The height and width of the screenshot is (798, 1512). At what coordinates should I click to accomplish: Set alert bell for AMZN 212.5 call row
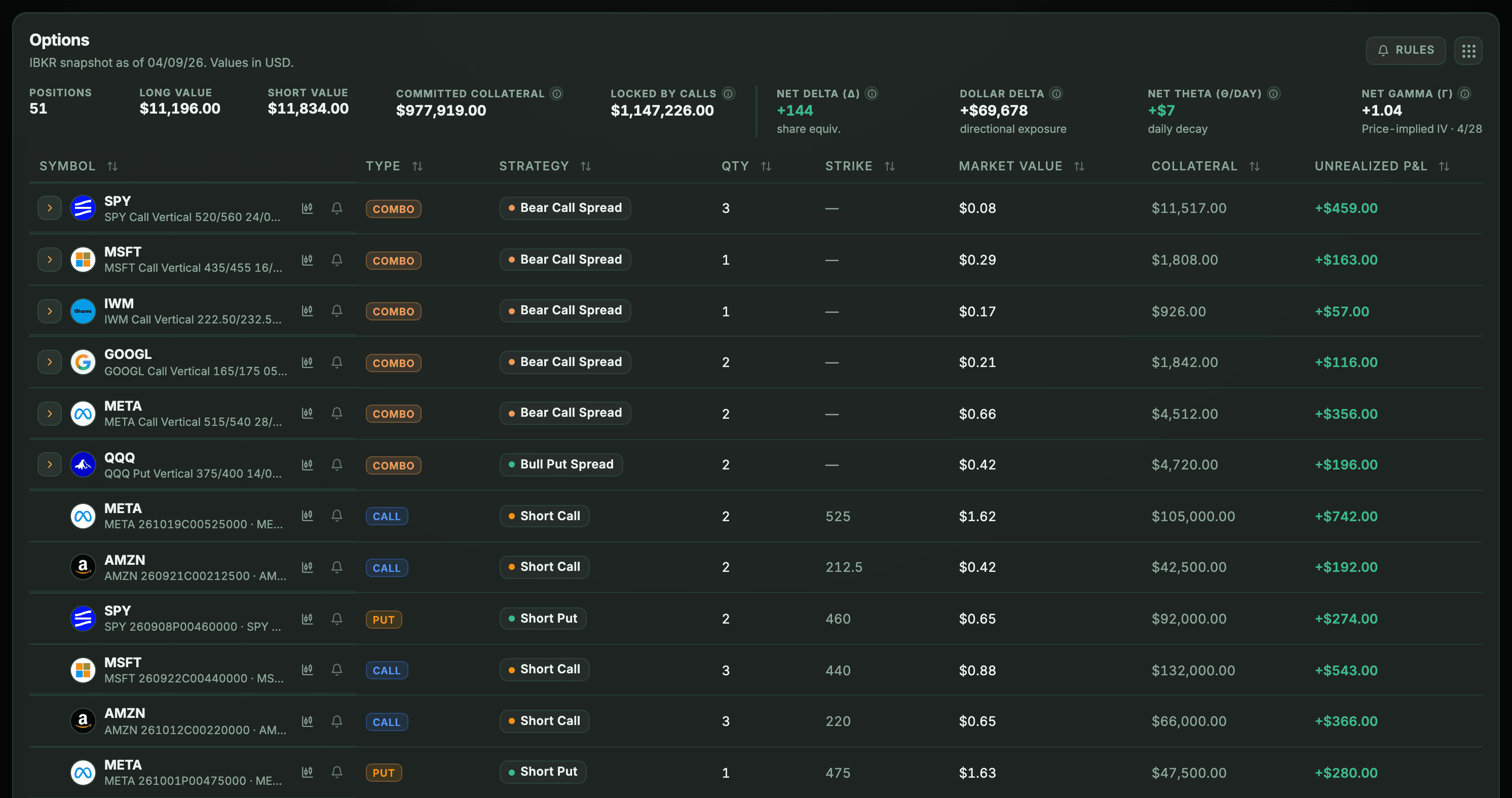coord(337,567)
